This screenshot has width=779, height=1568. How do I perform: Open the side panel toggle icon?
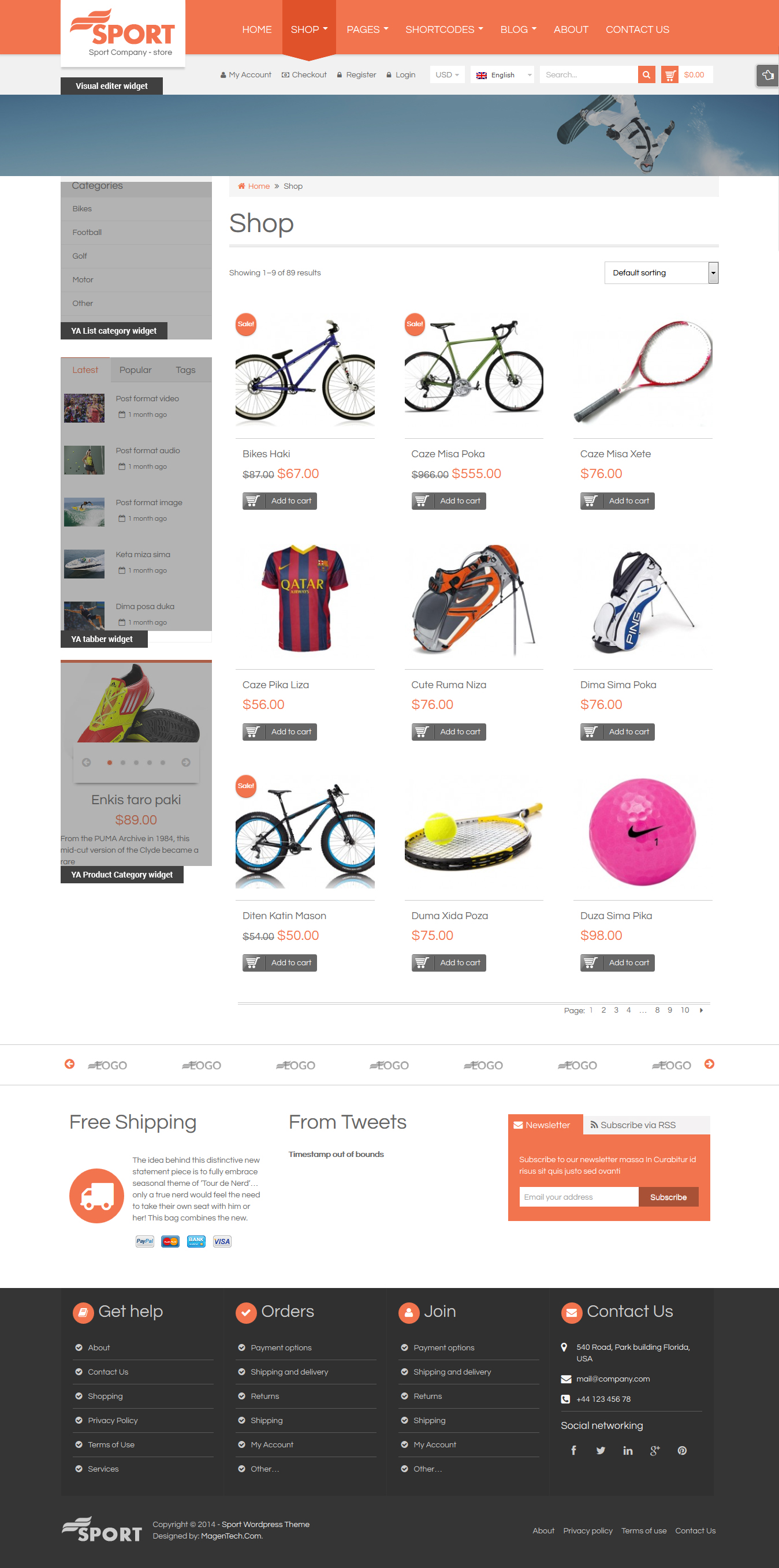(767, 76)
